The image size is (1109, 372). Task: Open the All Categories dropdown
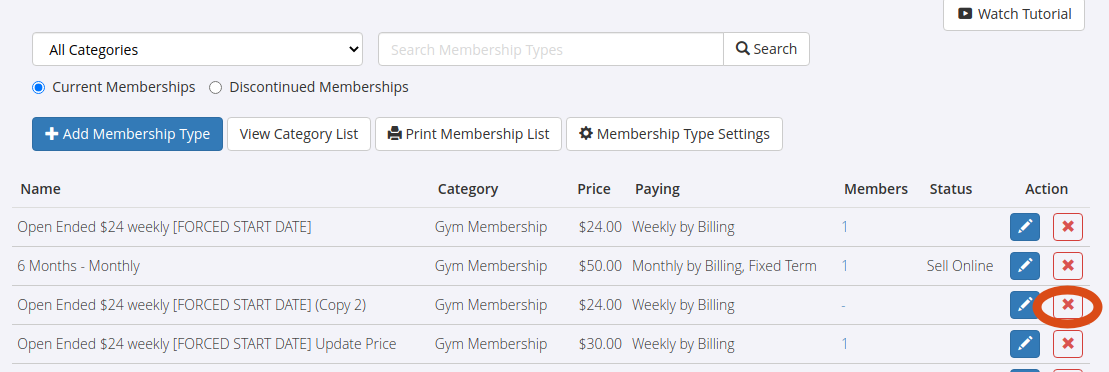(197, 50)
